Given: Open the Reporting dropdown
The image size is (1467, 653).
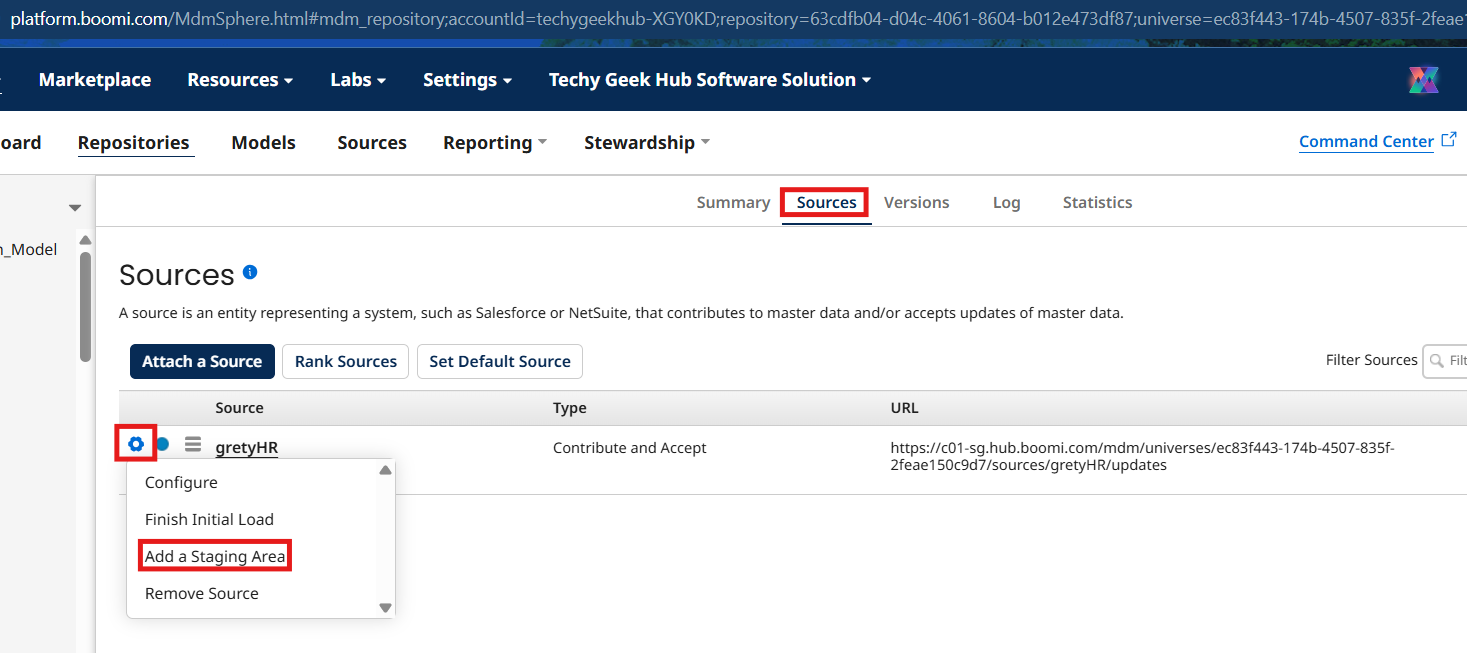Looking at the screenshot, I should [495, 143].
